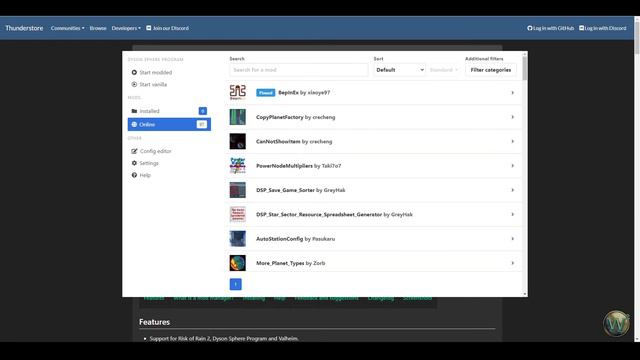Click the Installed folder icon
The width and height of the screenshot is (640, 360).
coord(134,111)
